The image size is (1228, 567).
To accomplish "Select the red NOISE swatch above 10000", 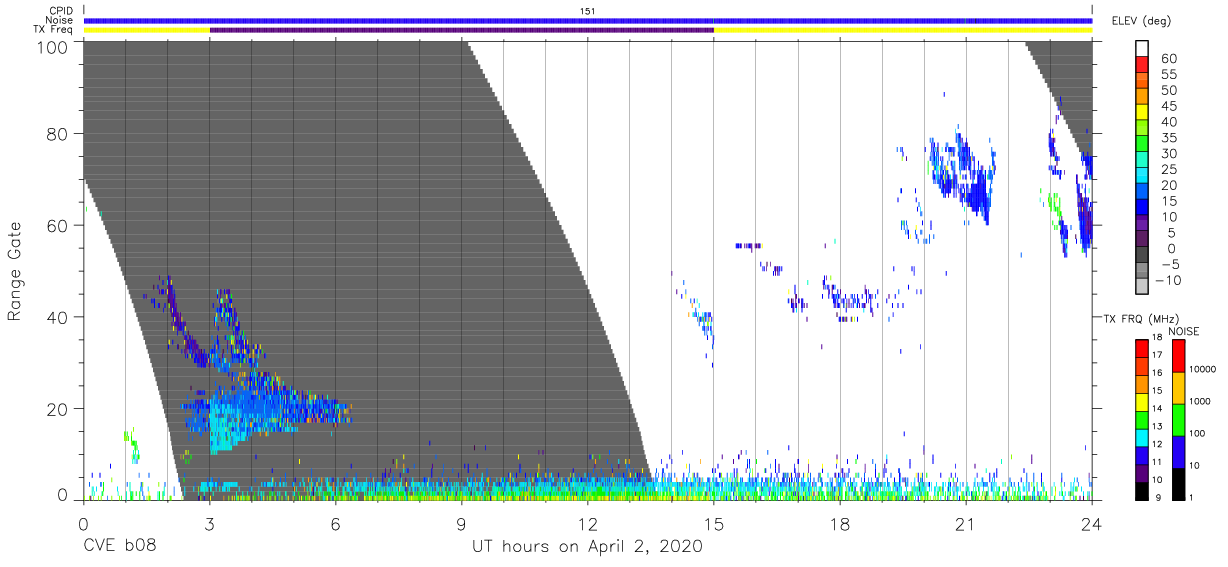I will coord(1178,356).
